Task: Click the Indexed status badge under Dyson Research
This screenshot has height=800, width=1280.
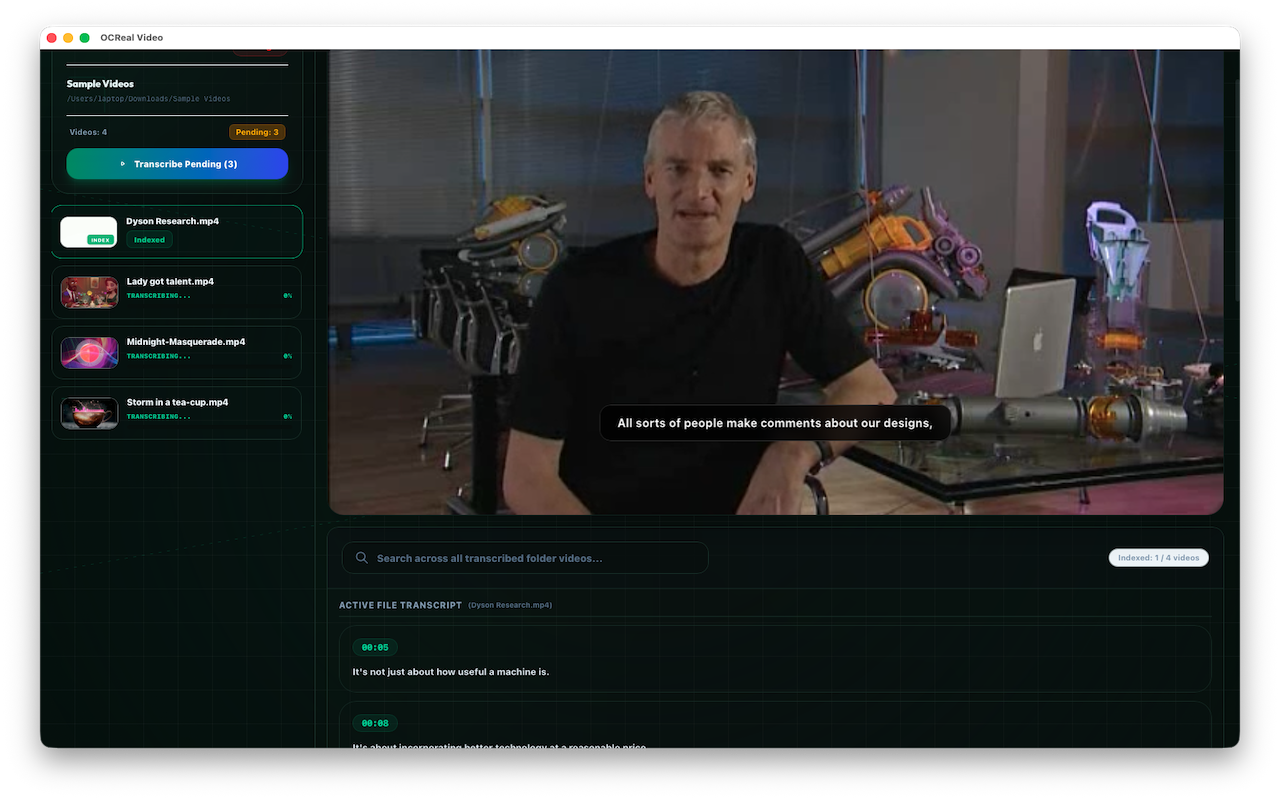Action: tap(149, 240)
